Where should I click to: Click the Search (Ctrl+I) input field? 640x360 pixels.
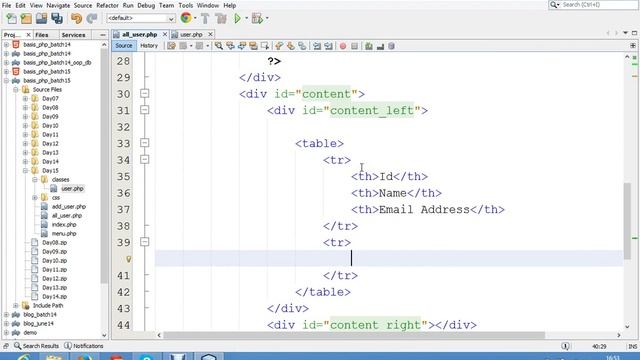598,4
